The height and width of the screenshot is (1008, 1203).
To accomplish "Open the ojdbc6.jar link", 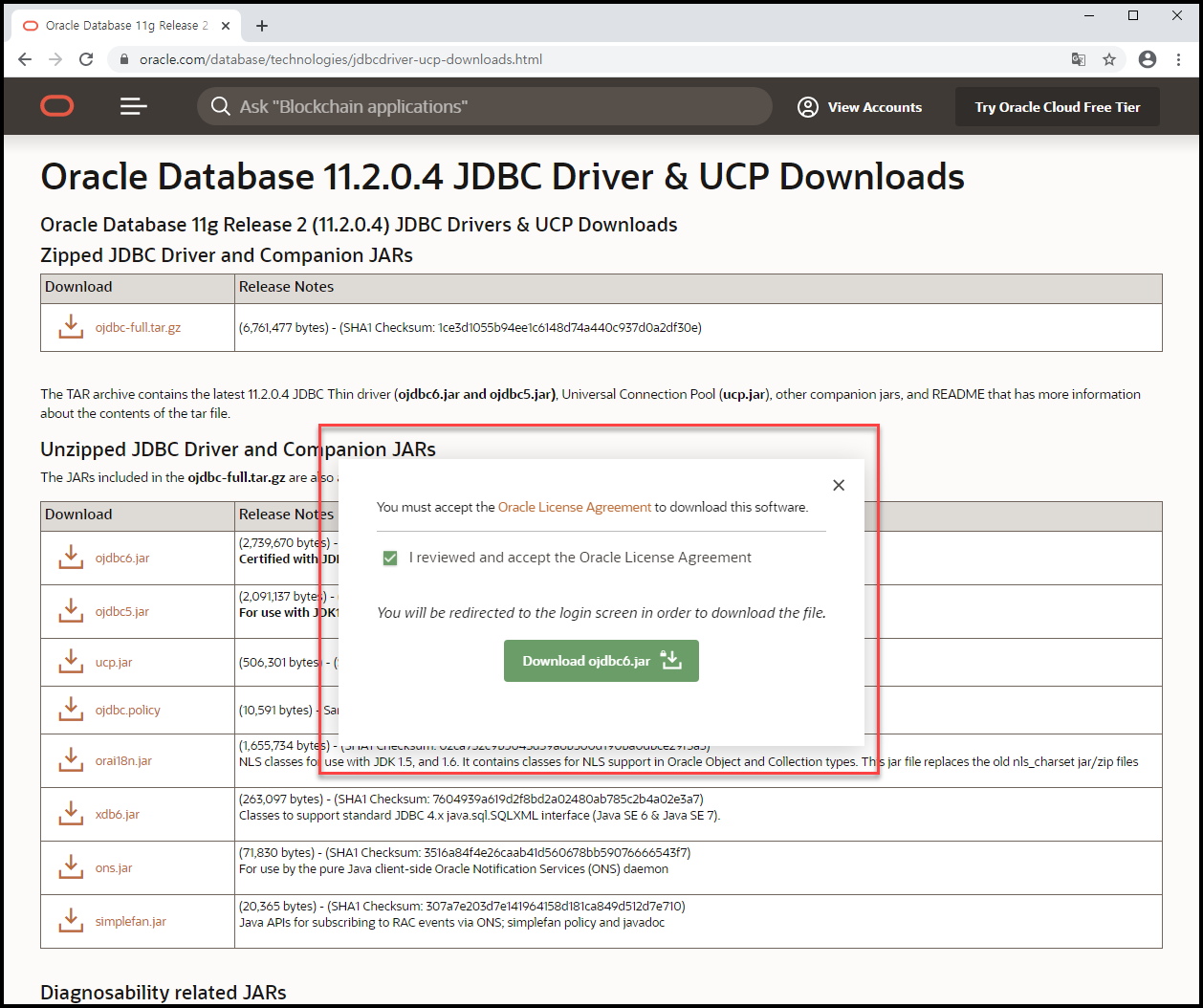I will coord(122,558).
